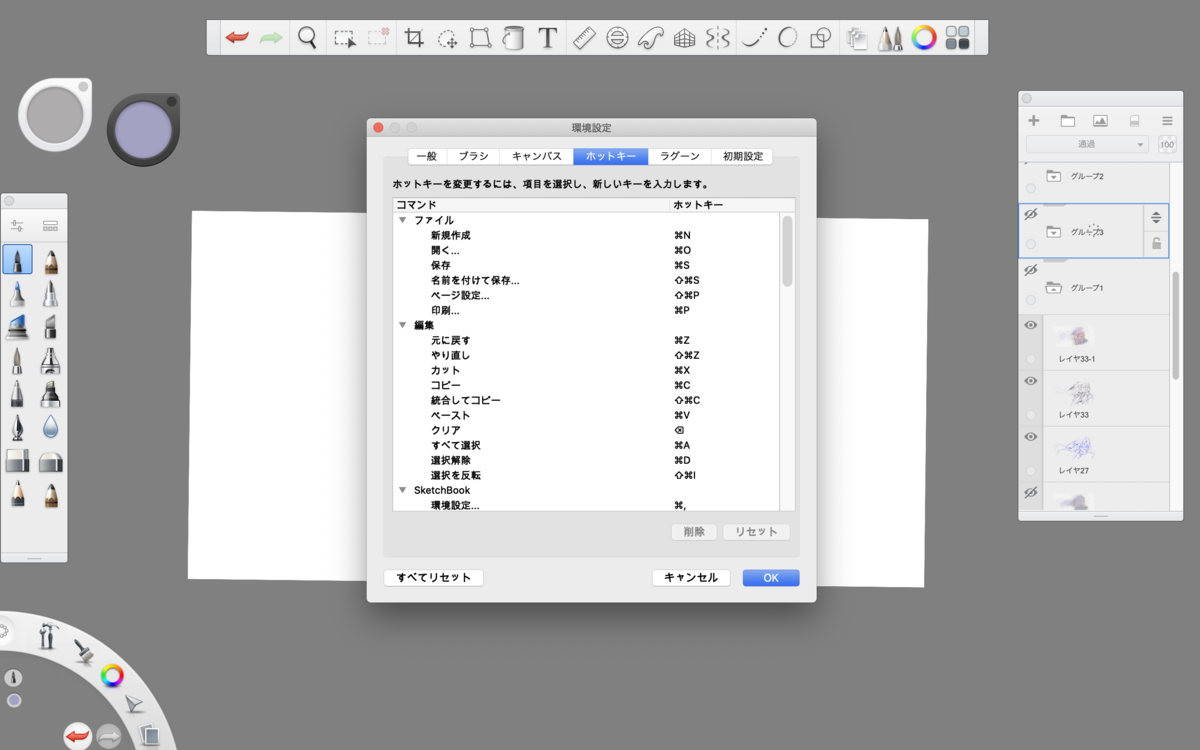Hide layer レイヤ33 with eye icon
The image size is (1200, 750).
point(1031,381)
